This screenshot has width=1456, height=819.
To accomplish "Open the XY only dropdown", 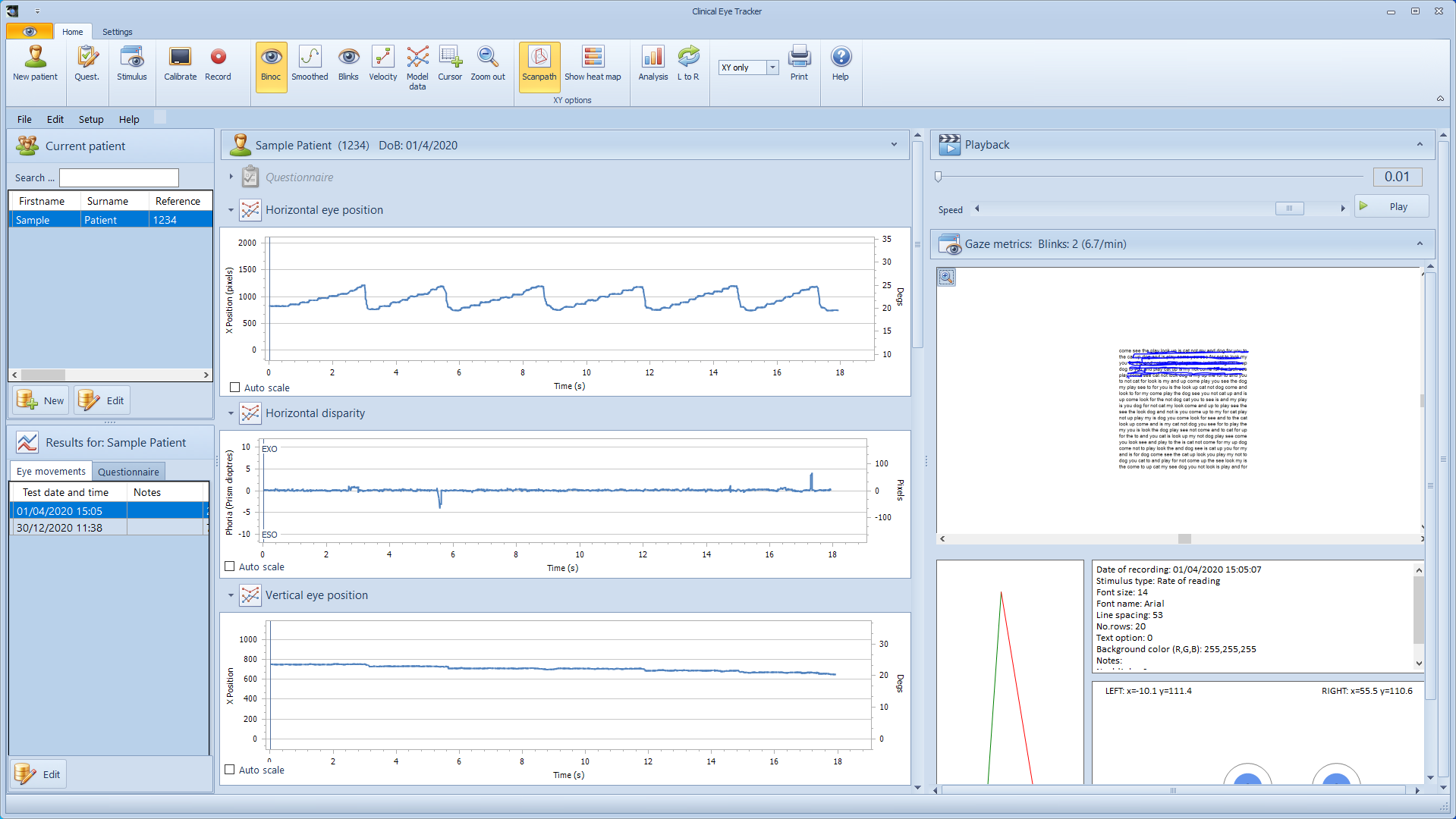I will point(772,67).
